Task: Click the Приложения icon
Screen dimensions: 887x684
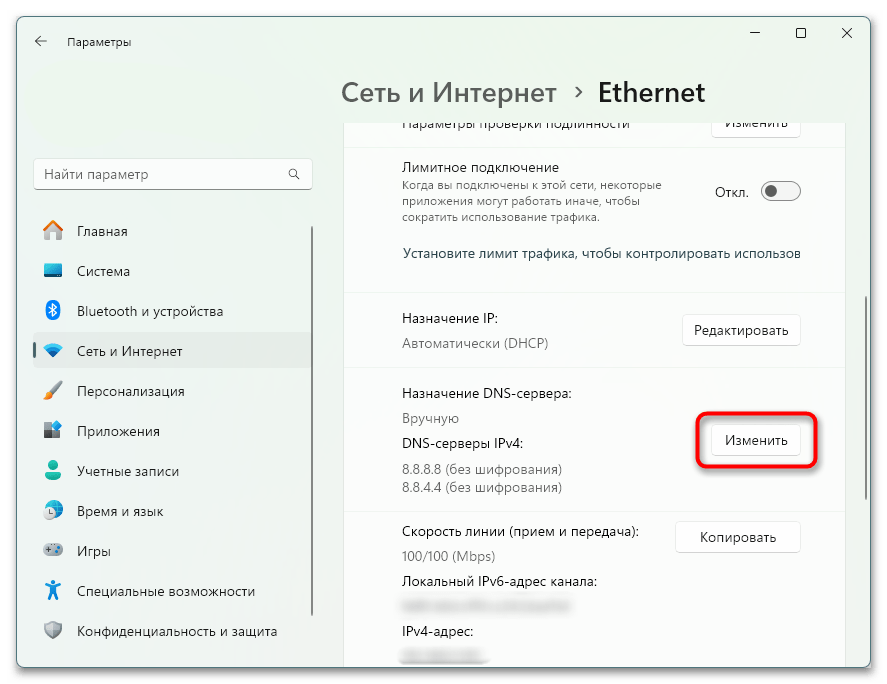Action: click(53, 431)
